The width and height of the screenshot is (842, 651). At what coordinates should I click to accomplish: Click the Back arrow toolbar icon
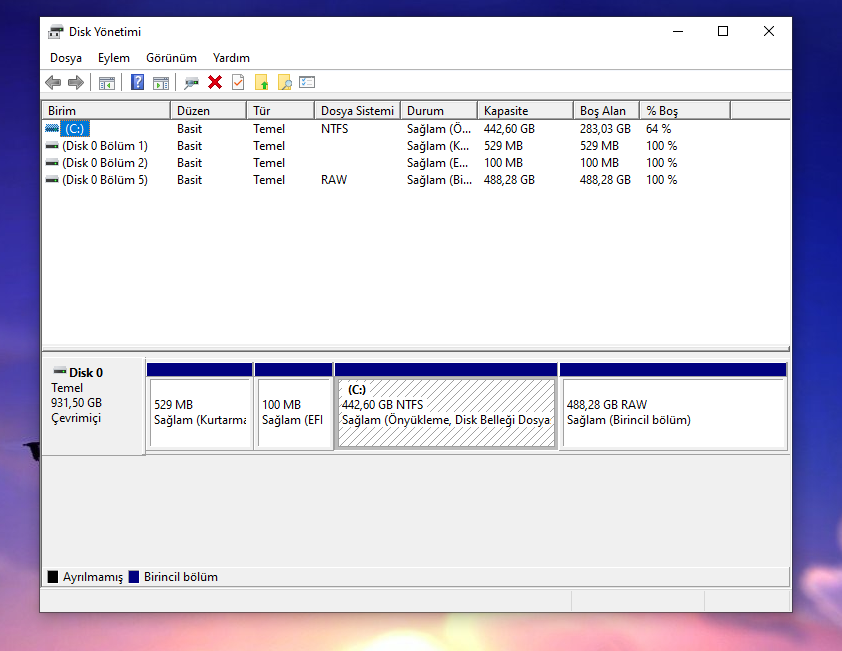point(53,82)
